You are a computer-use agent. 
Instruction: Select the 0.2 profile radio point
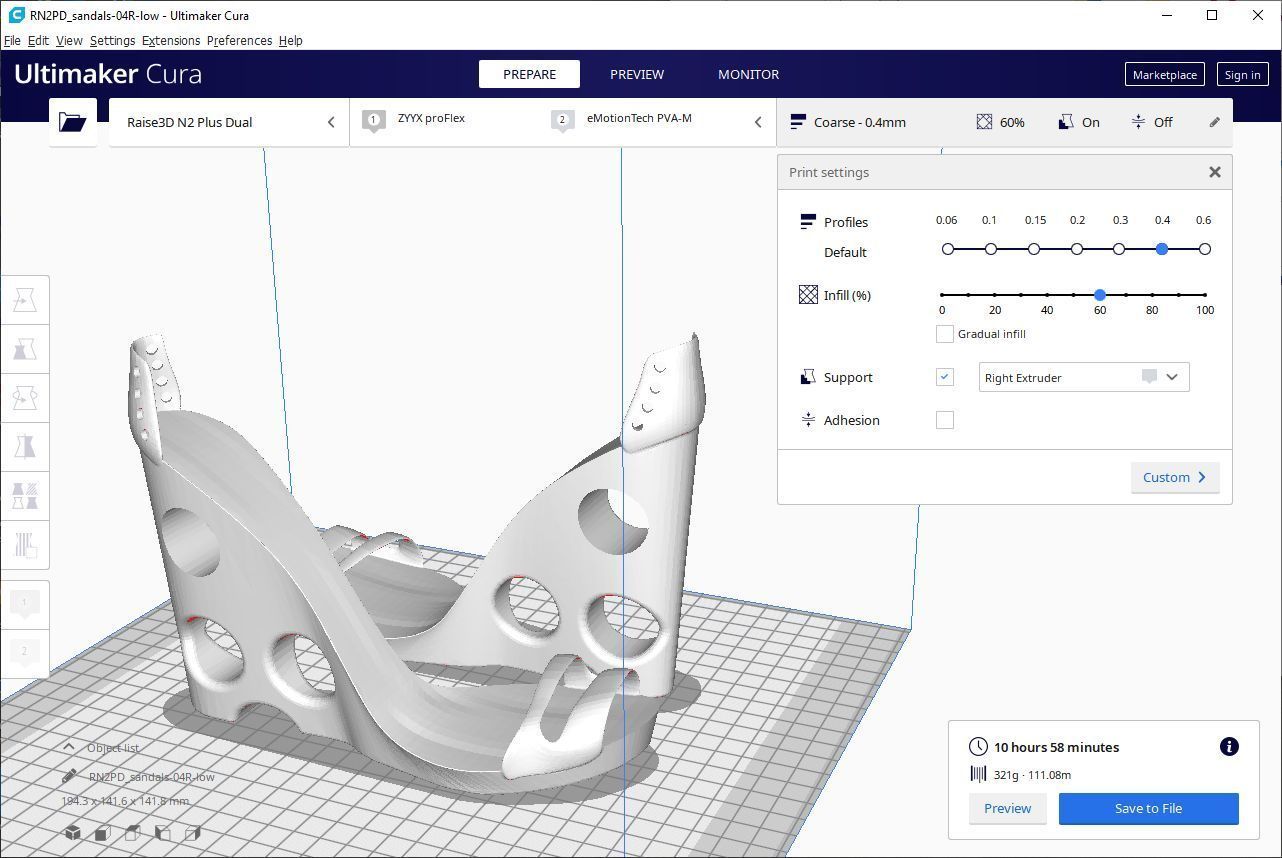tap(1077, 249)
